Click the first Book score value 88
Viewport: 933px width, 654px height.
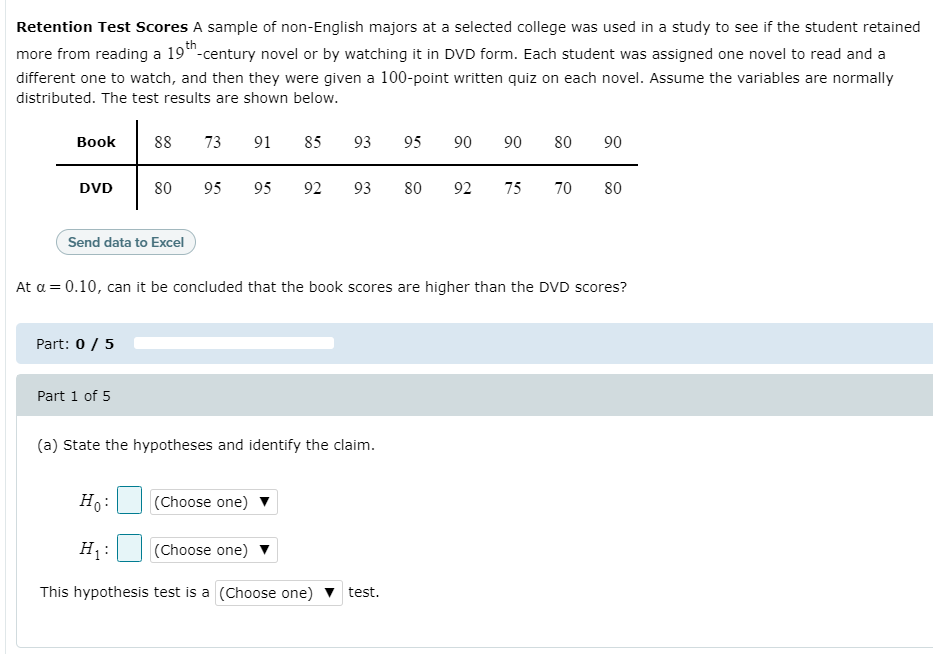click(x=162, y=142)
